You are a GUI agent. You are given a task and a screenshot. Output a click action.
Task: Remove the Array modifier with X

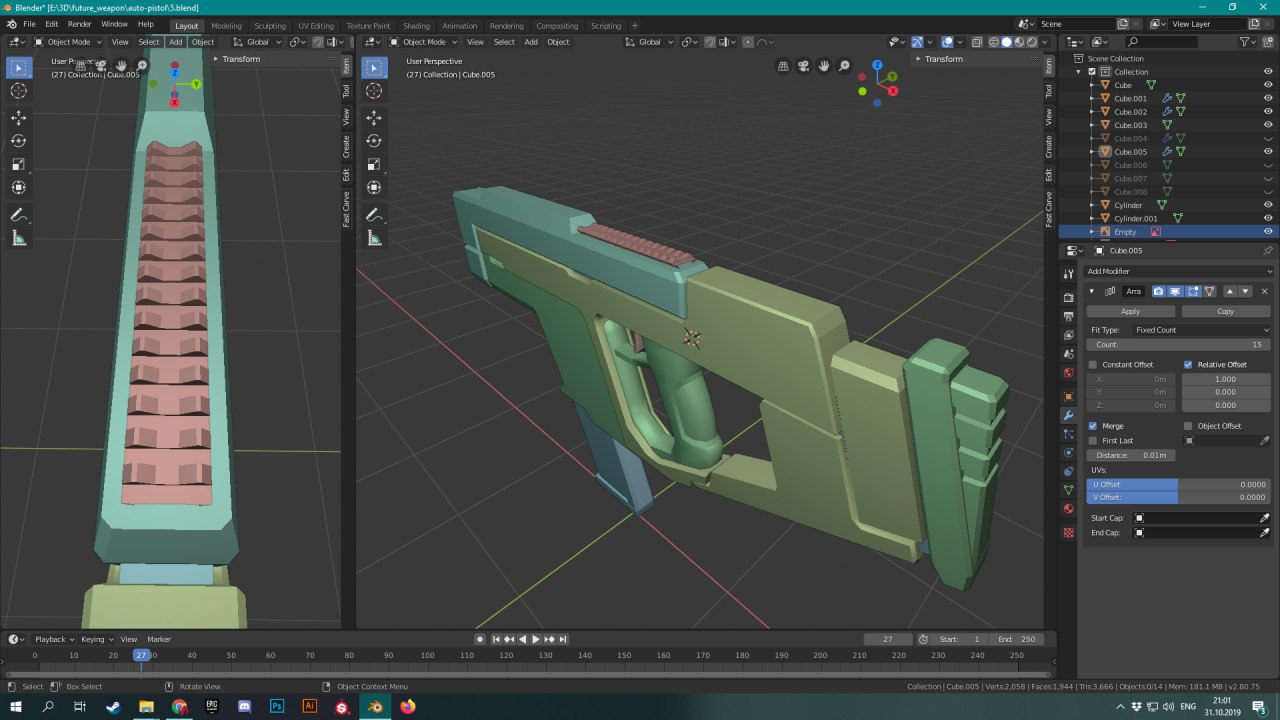pos(1264,291)
